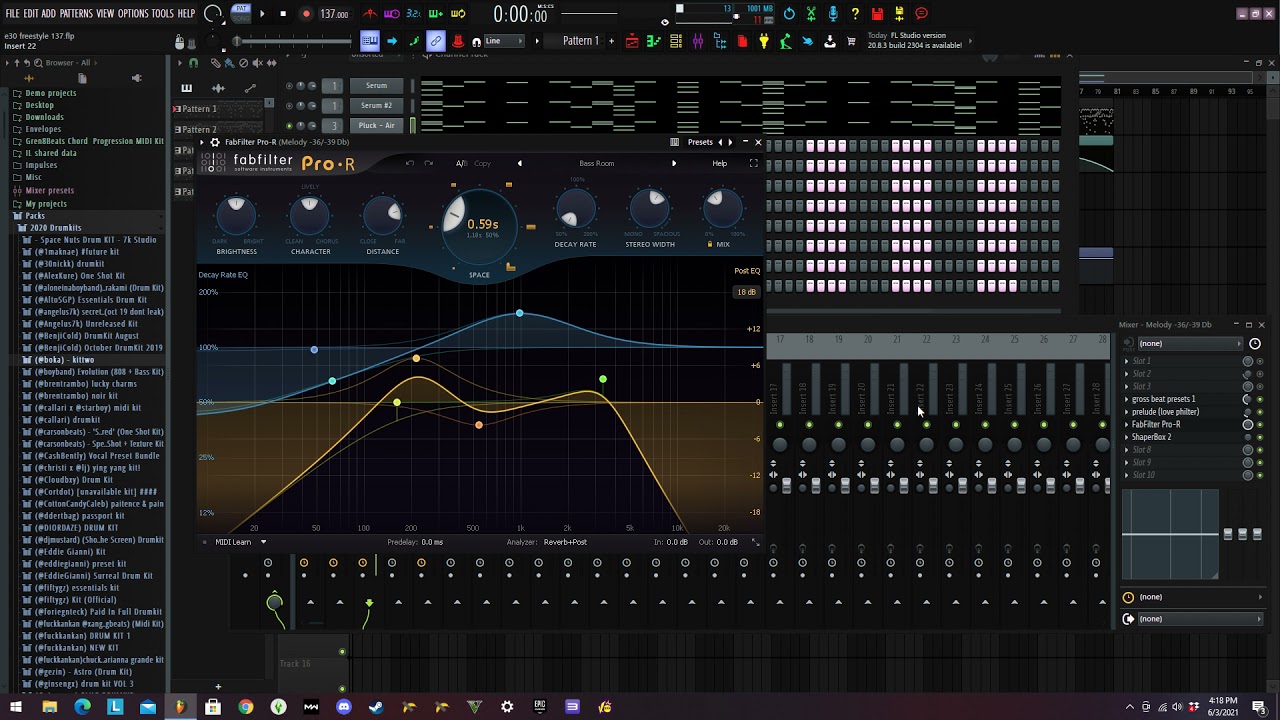Viewport: 1280px width, 720px height.
Task: Open the EDIT menu
Action: 31,14
